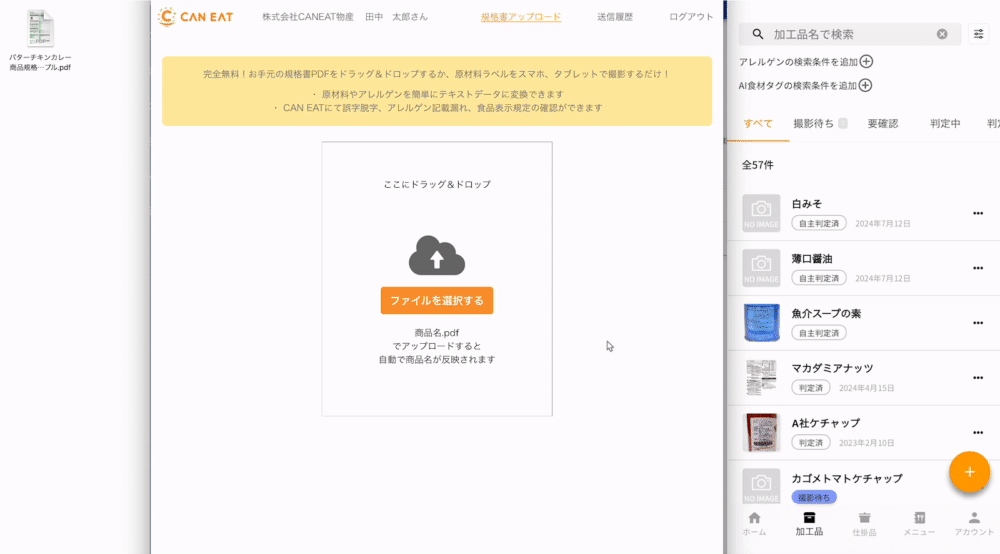Click the cloud upload icon
This screenshot has height=554, width=1000.
[x=437, y=256]
